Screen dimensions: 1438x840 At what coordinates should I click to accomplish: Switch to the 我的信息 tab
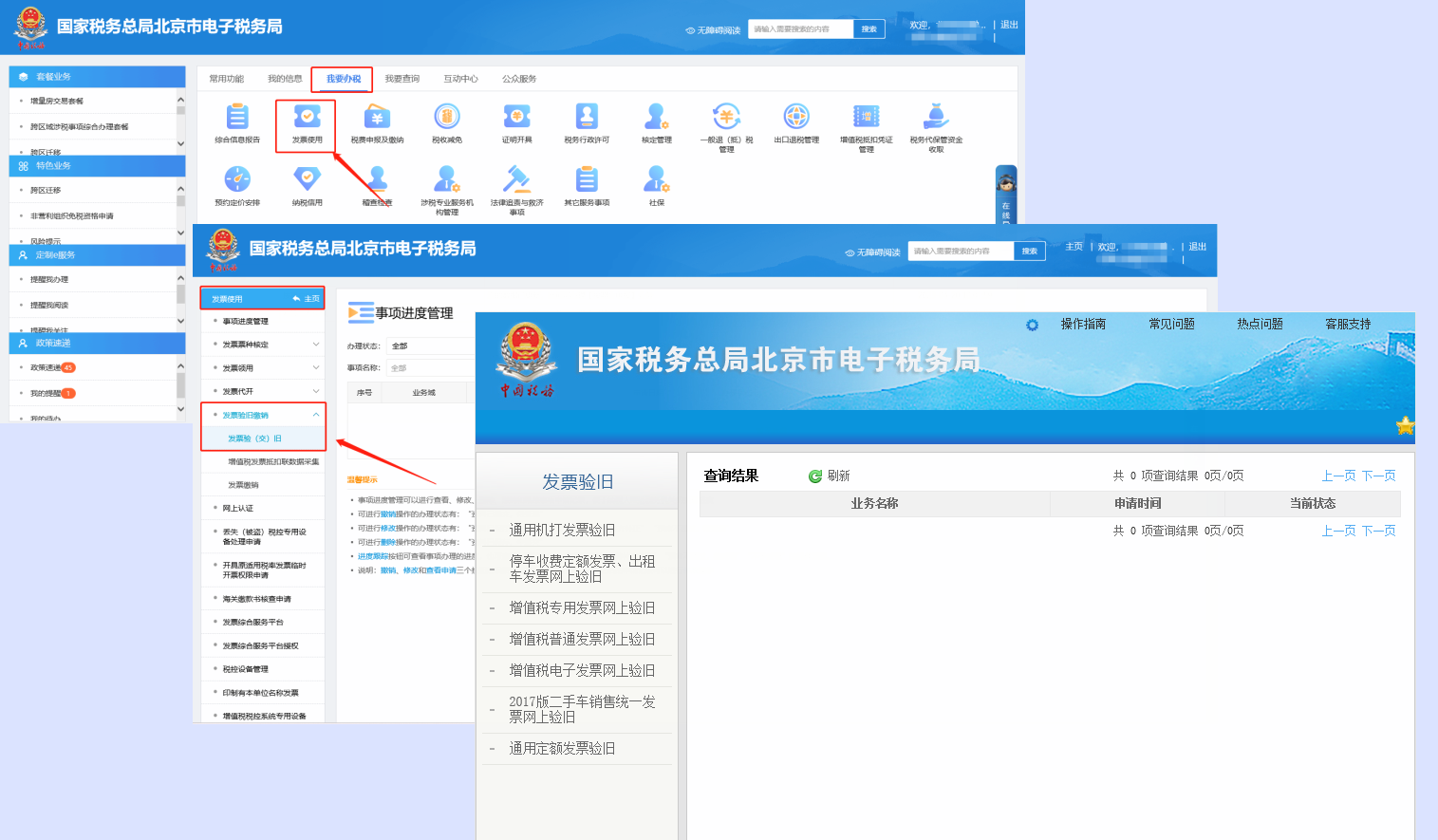coord(285,79)
